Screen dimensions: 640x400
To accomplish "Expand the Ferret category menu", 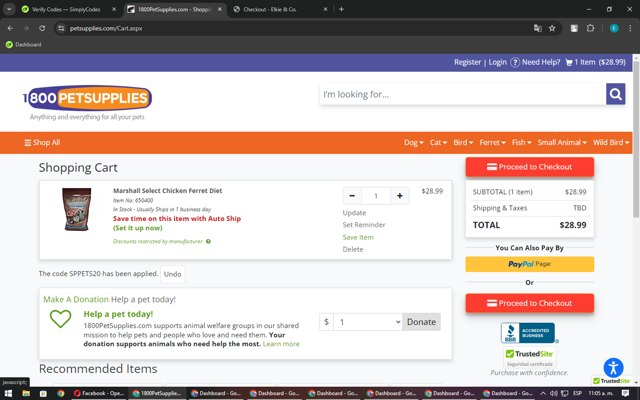I will click(x=492, y=142).
